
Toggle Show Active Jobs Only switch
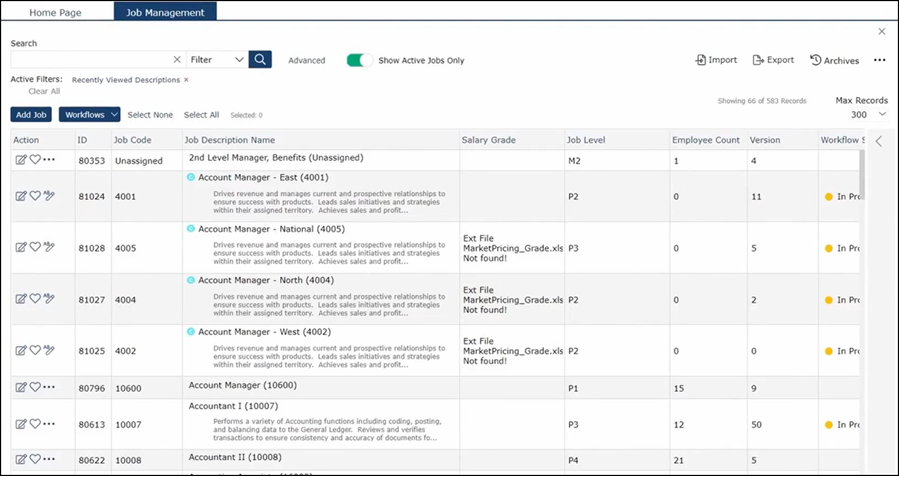[359, 60]
